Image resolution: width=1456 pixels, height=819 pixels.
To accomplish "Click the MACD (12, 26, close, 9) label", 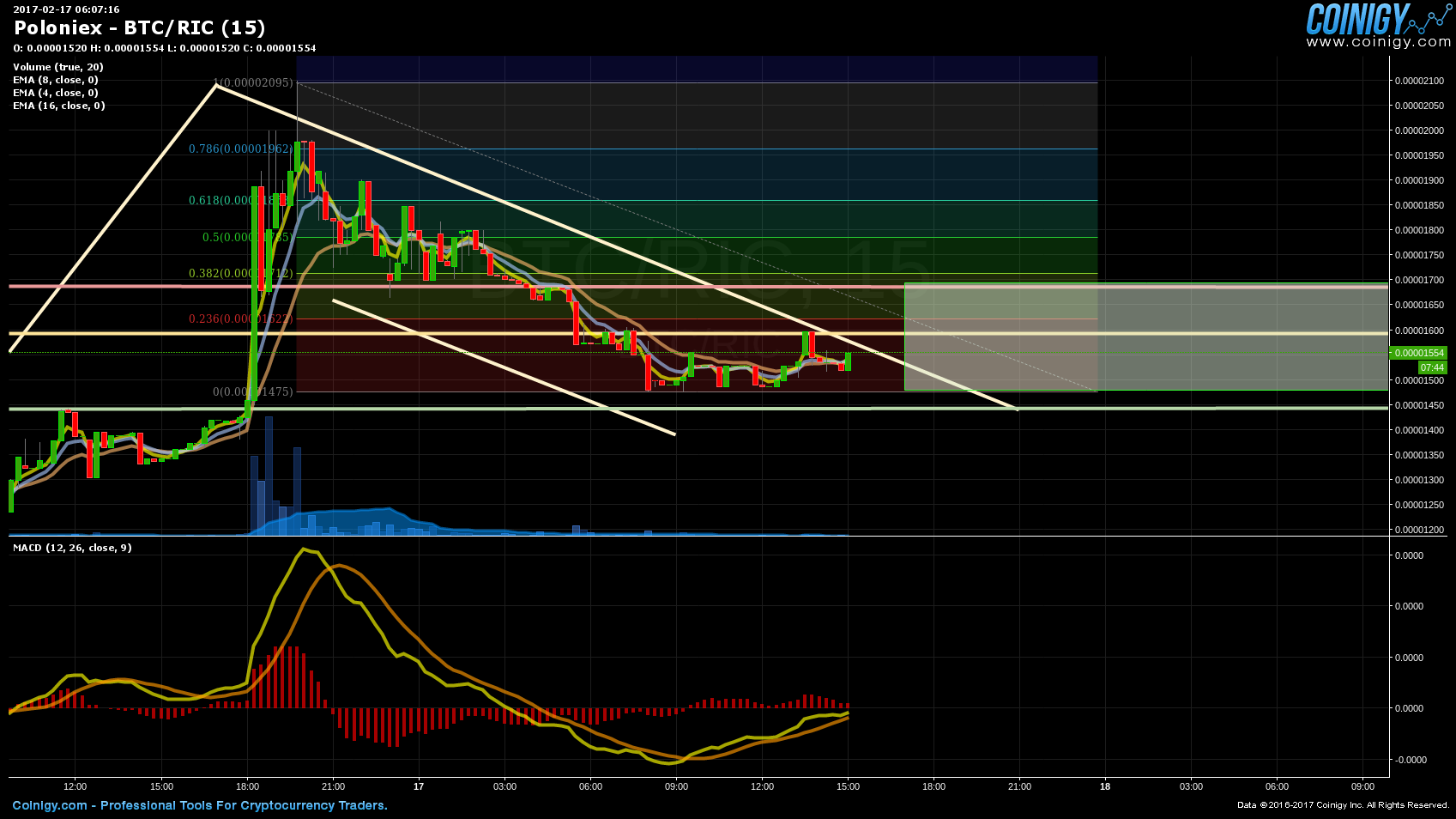I will click(x=72, y=548).
